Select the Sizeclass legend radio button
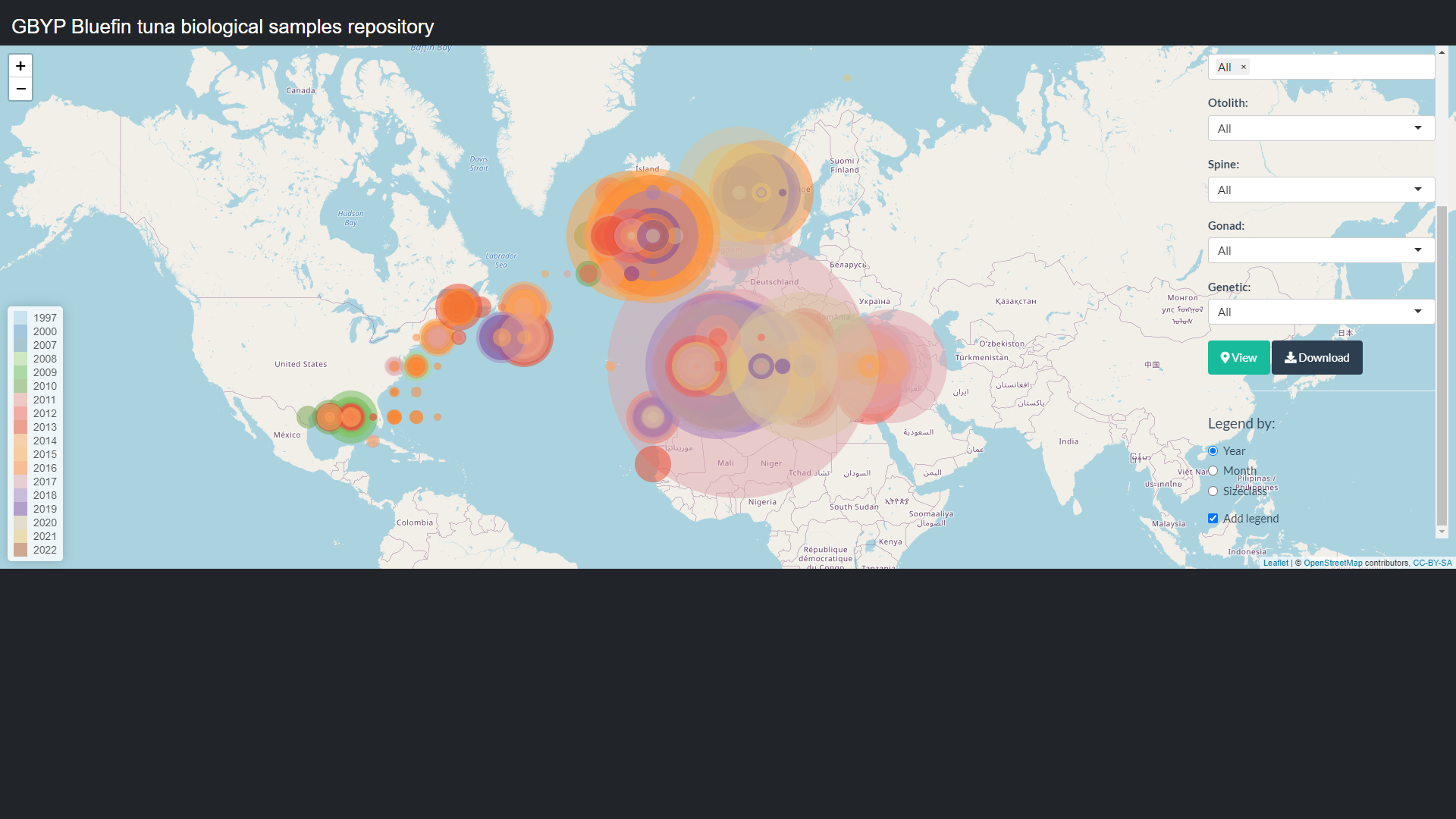Viewport: 1456px width, 819px height. click(x=1213, y=491)
